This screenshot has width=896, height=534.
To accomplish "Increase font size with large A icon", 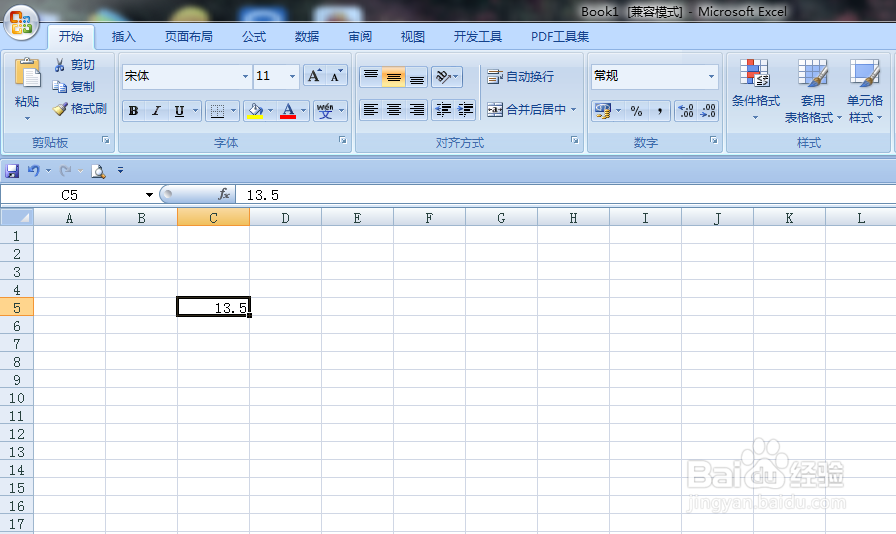I will click(x=314, y=76).
